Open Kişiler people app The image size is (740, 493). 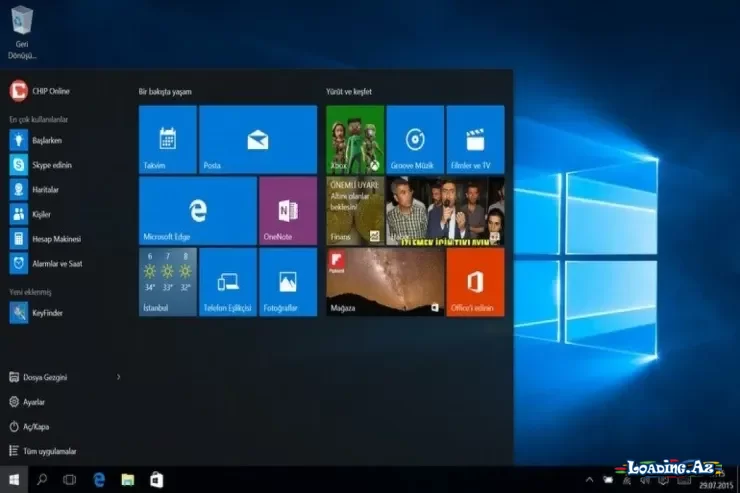point(30,214)
